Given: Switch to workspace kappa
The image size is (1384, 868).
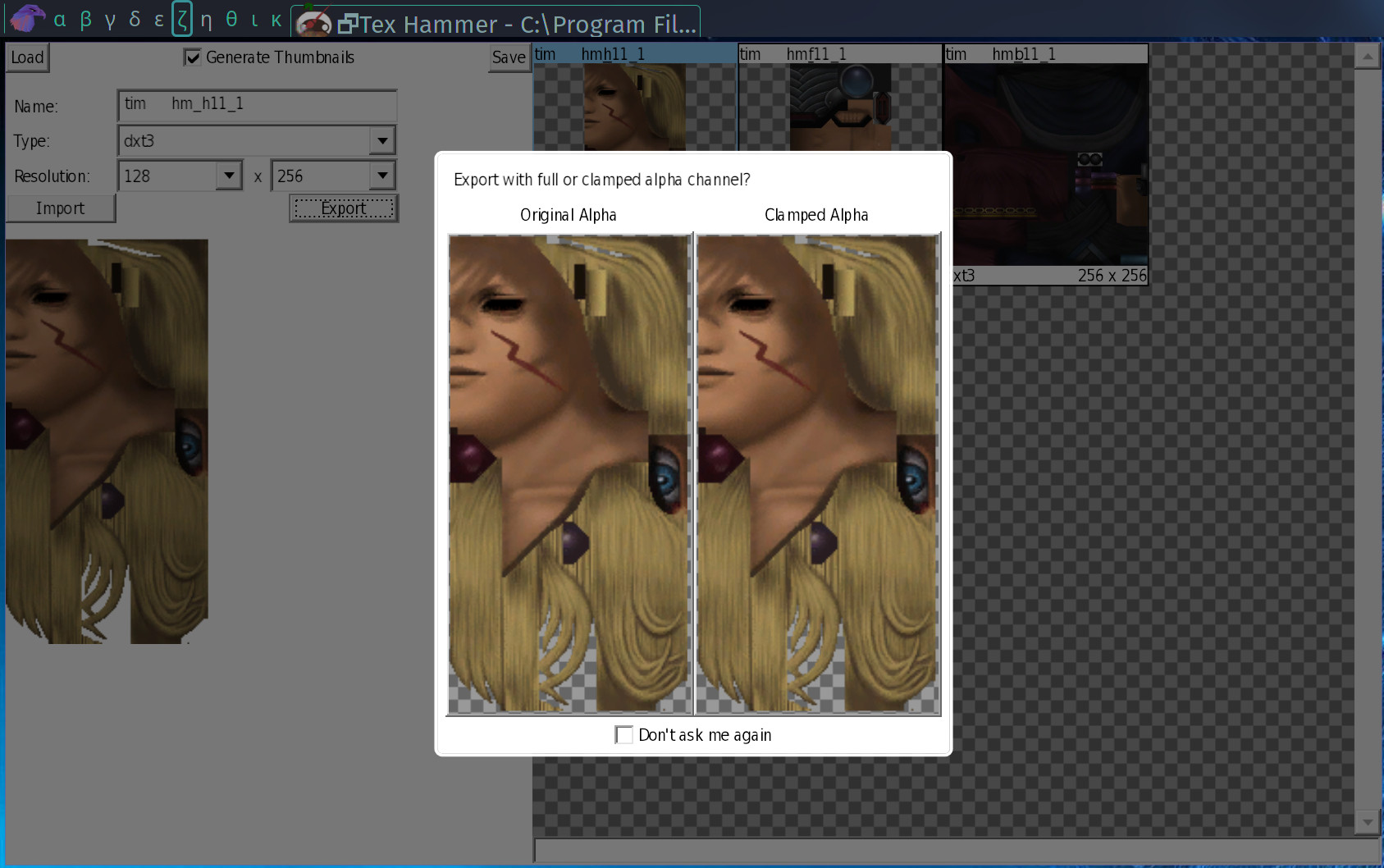Looking at the screenshot, I should point(276,20).
